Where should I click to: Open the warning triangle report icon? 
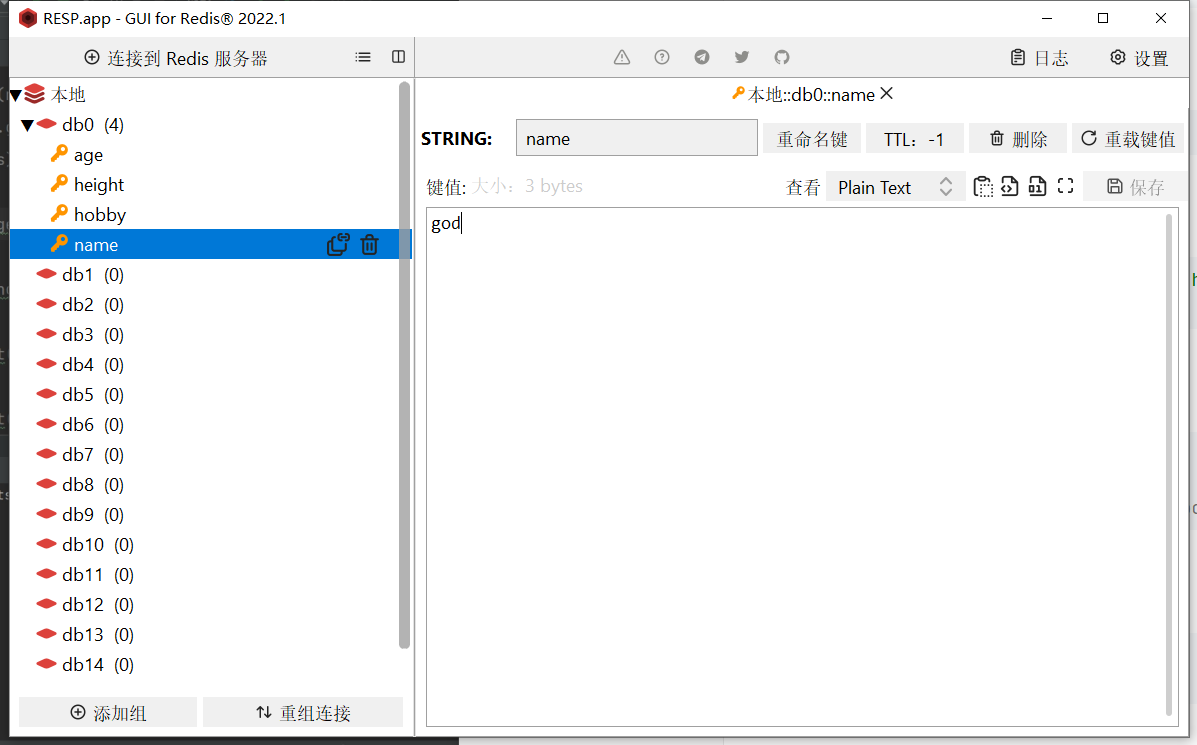[622, 57]
